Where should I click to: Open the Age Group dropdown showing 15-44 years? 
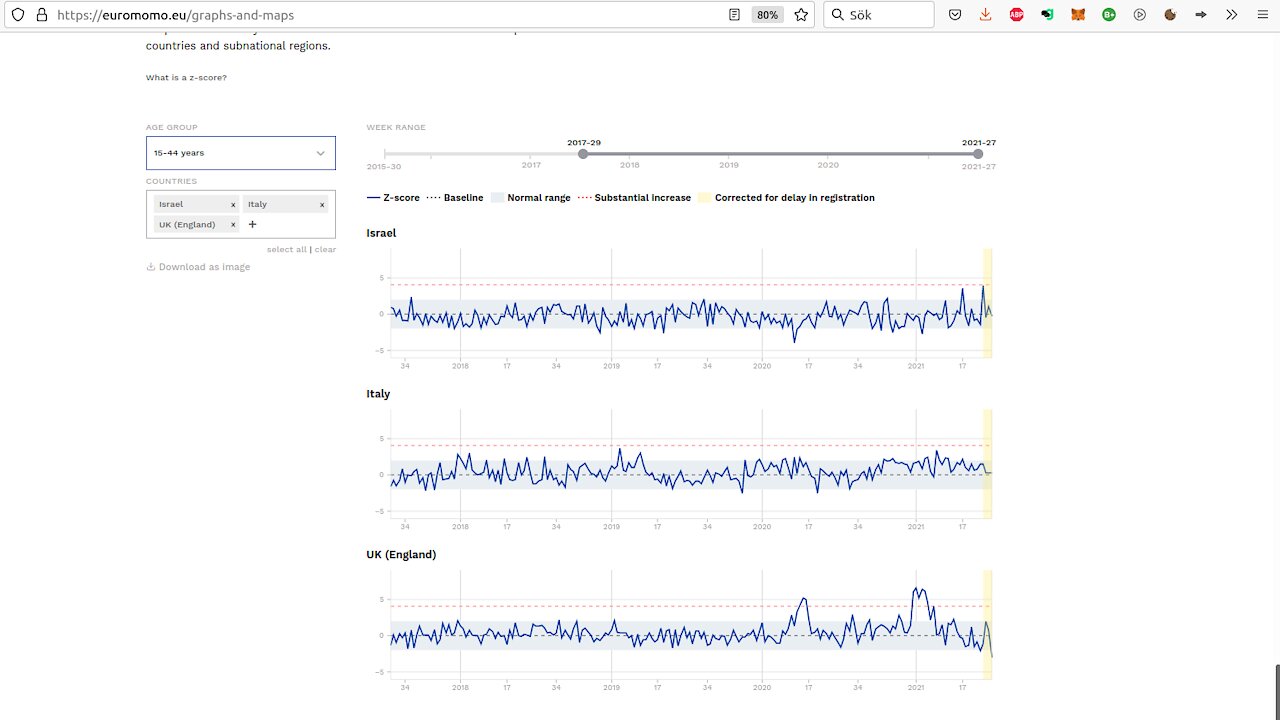click(241, 153)
